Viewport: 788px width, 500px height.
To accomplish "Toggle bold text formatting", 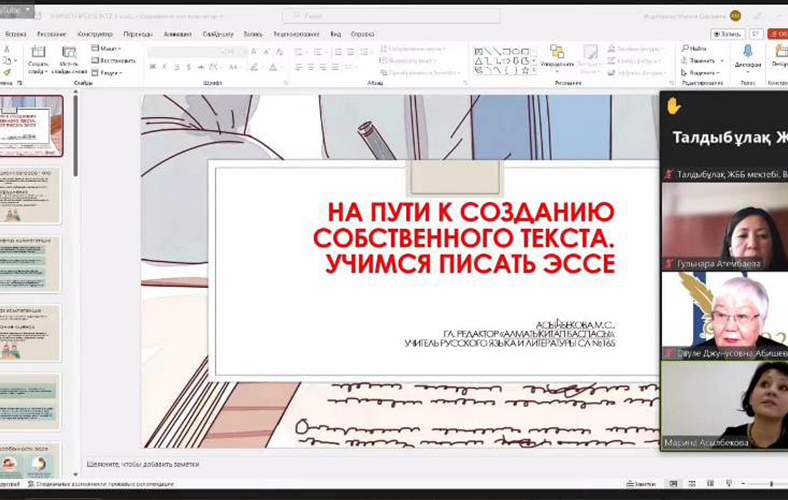I will (x=152, y=67).
